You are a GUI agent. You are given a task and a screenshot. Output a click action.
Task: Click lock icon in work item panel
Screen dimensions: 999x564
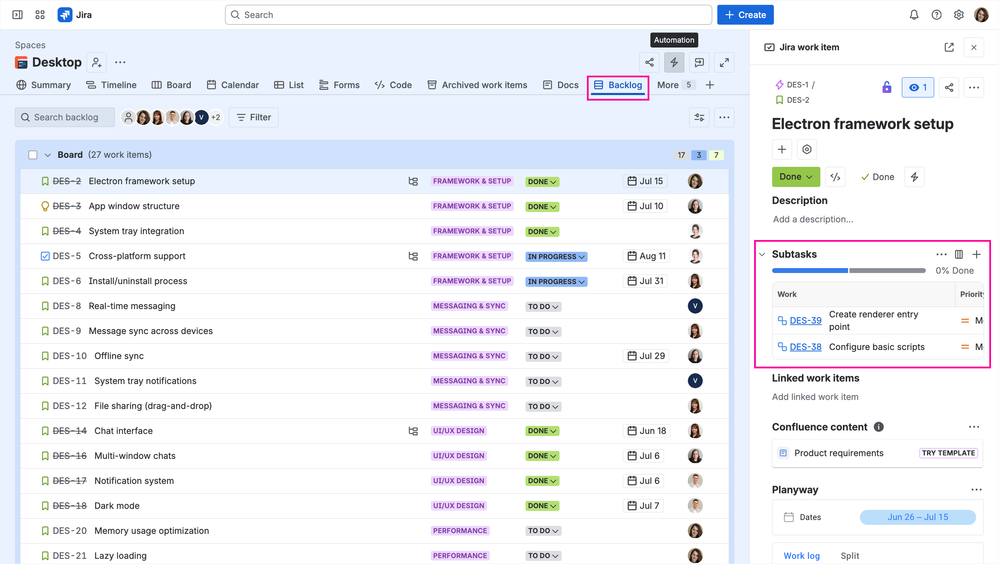pos(886,87)
